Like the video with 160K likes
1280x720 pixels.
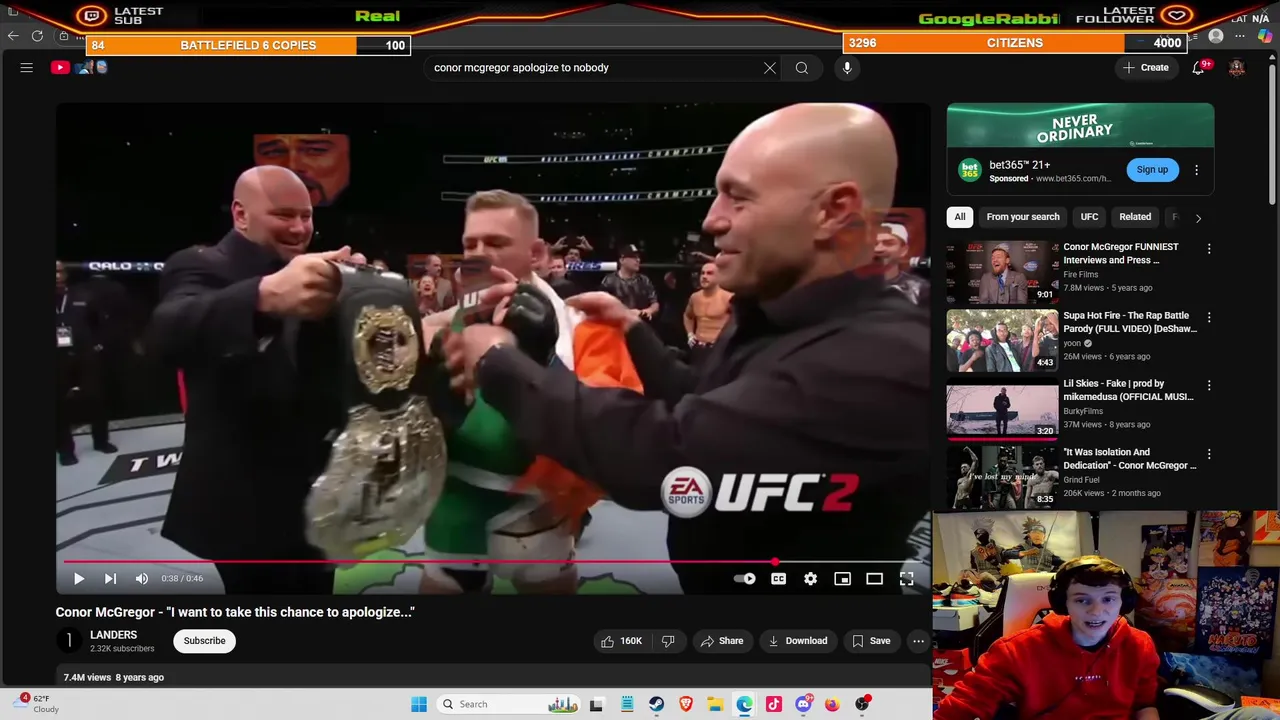pyautogui.click(x=622, y=641)
